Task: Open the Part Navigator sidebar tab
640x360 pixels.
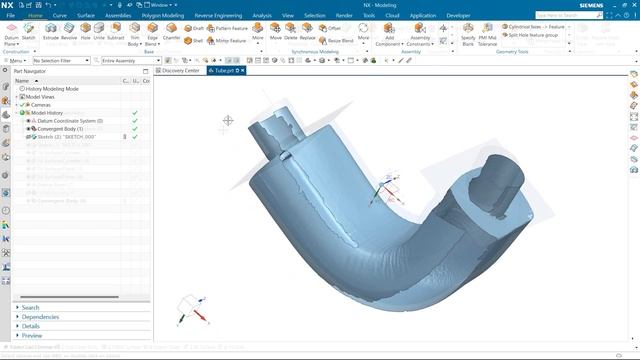Action: point(6,115)
